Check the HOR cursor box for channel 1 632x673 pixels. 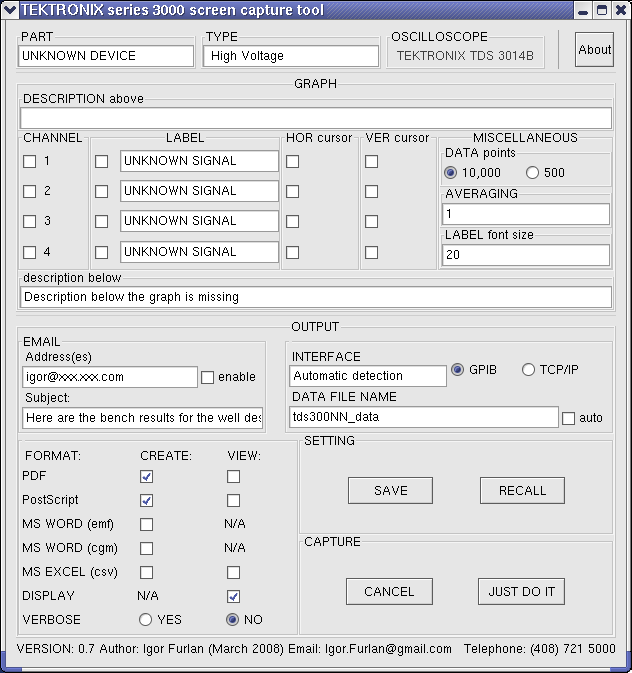293,161
